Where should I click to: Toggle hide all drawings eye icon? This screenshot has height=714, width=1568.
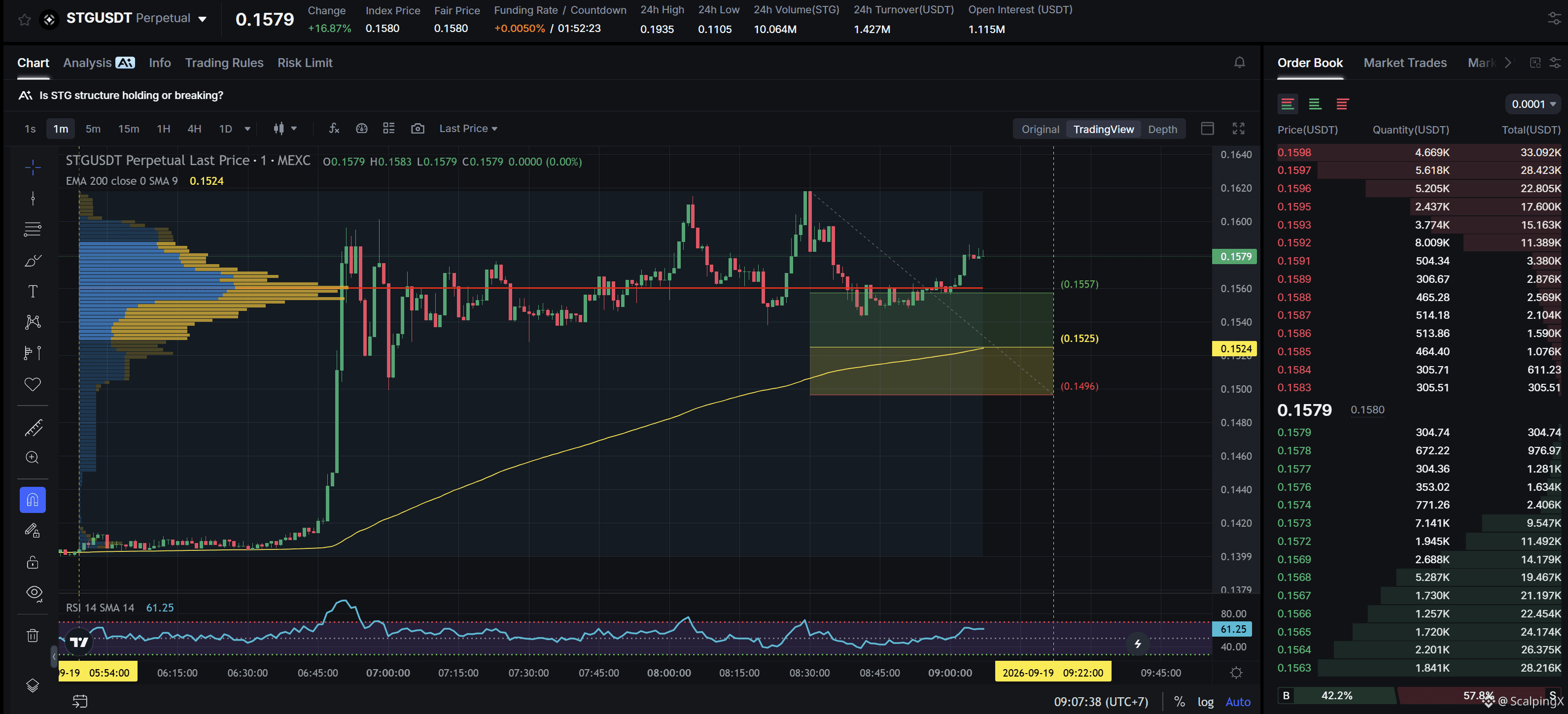coord(33,592)
